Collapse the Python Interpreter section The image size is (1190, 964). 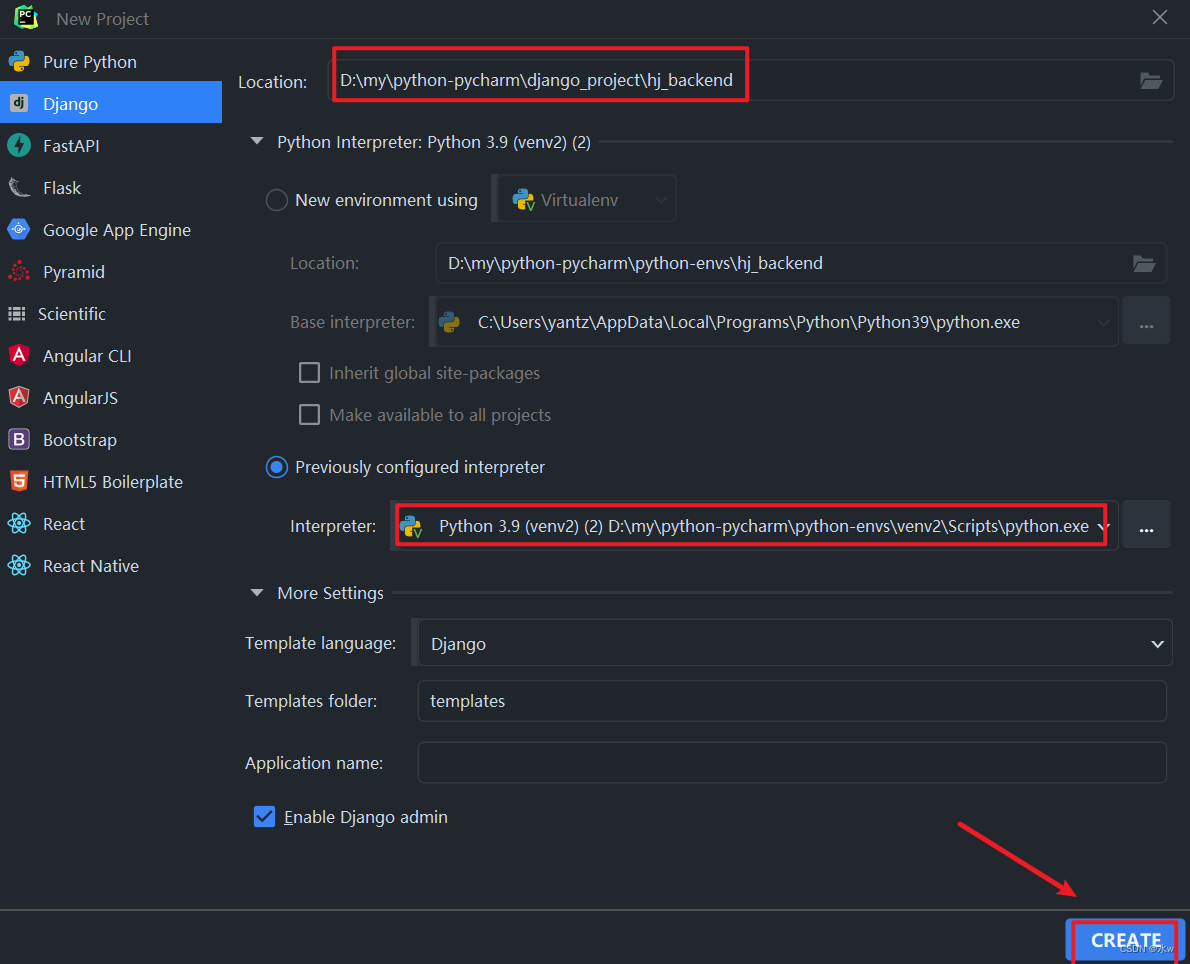click(x=257, y=141)
